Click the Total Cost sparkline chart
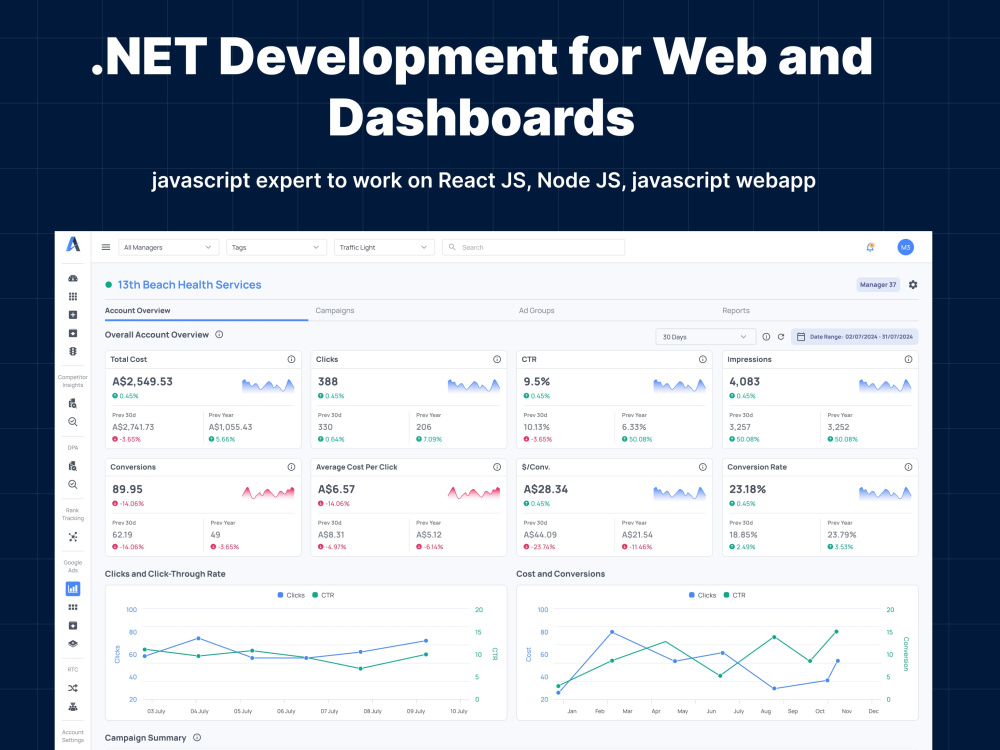Screen dimensions: 1000x750 pyautogui.click(x=268, y=385)
